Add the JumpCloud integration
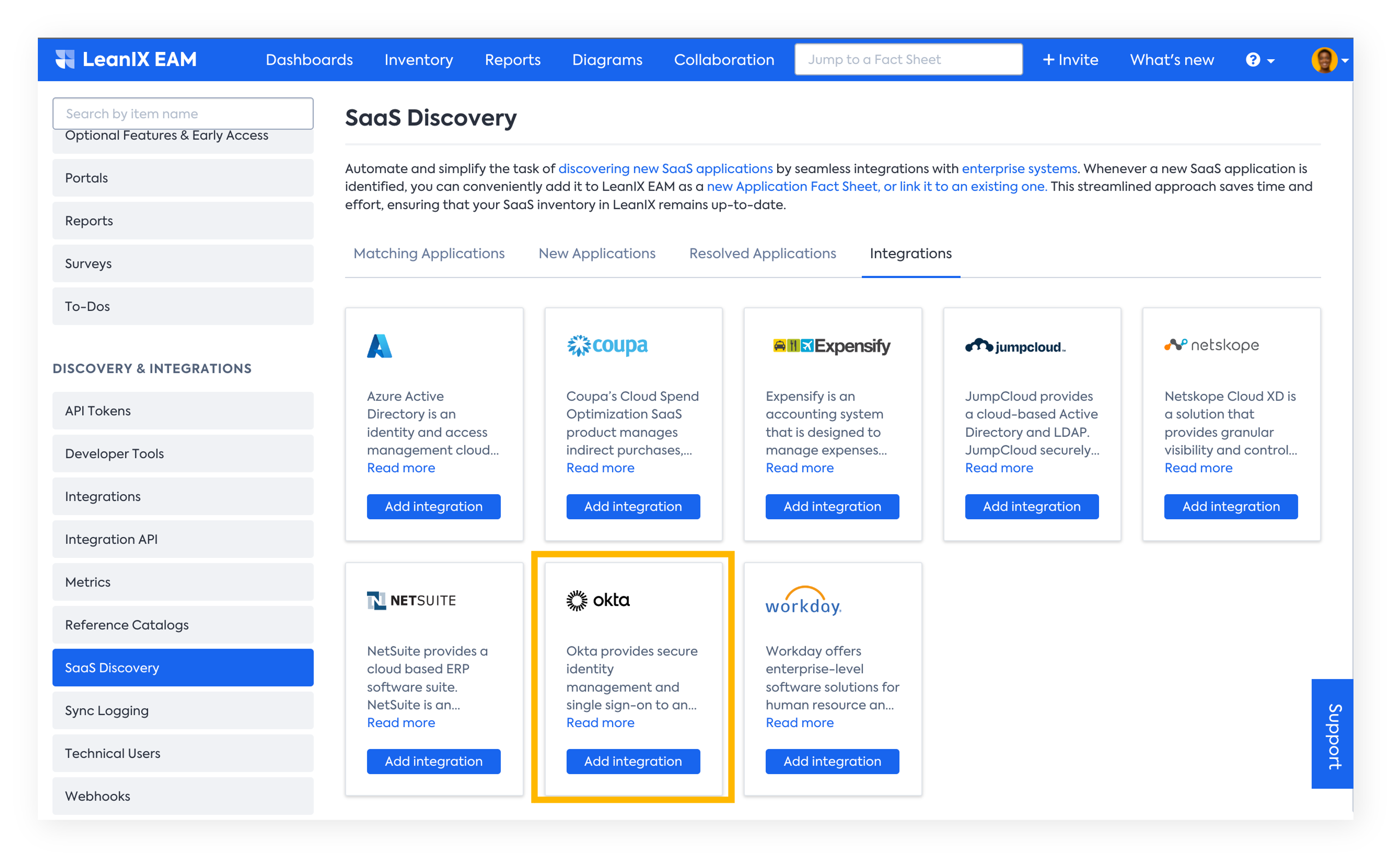This screenshot has height=867, width=1400. click(1031, 506)
